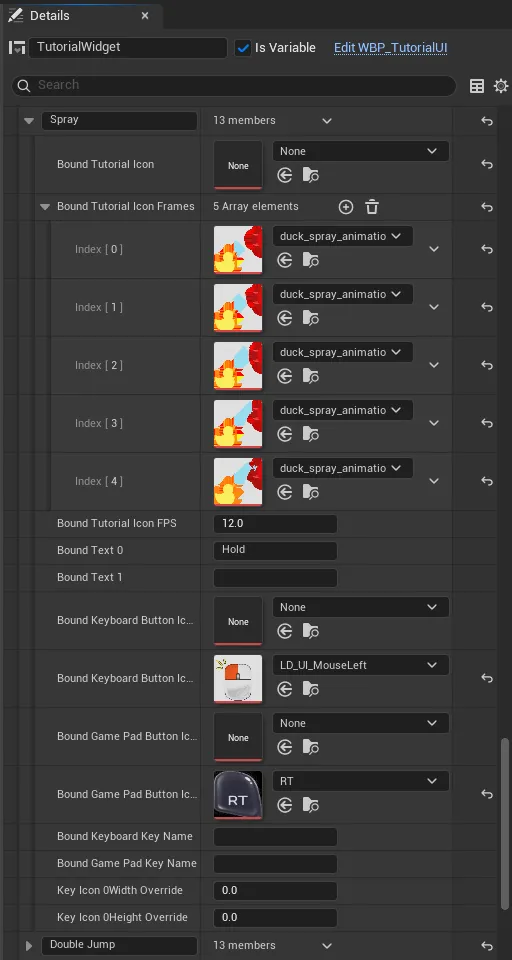Viewport: 512px width, 960px height.
Task: Select the Spray name field
Action: point(119,121)
